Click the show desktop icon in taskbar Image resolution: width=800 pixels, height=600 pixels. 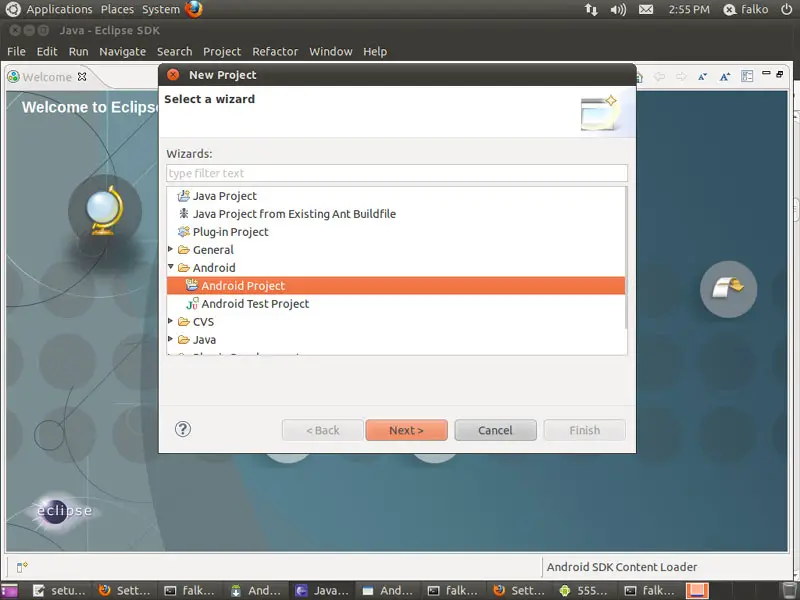(x=9, y=590)
